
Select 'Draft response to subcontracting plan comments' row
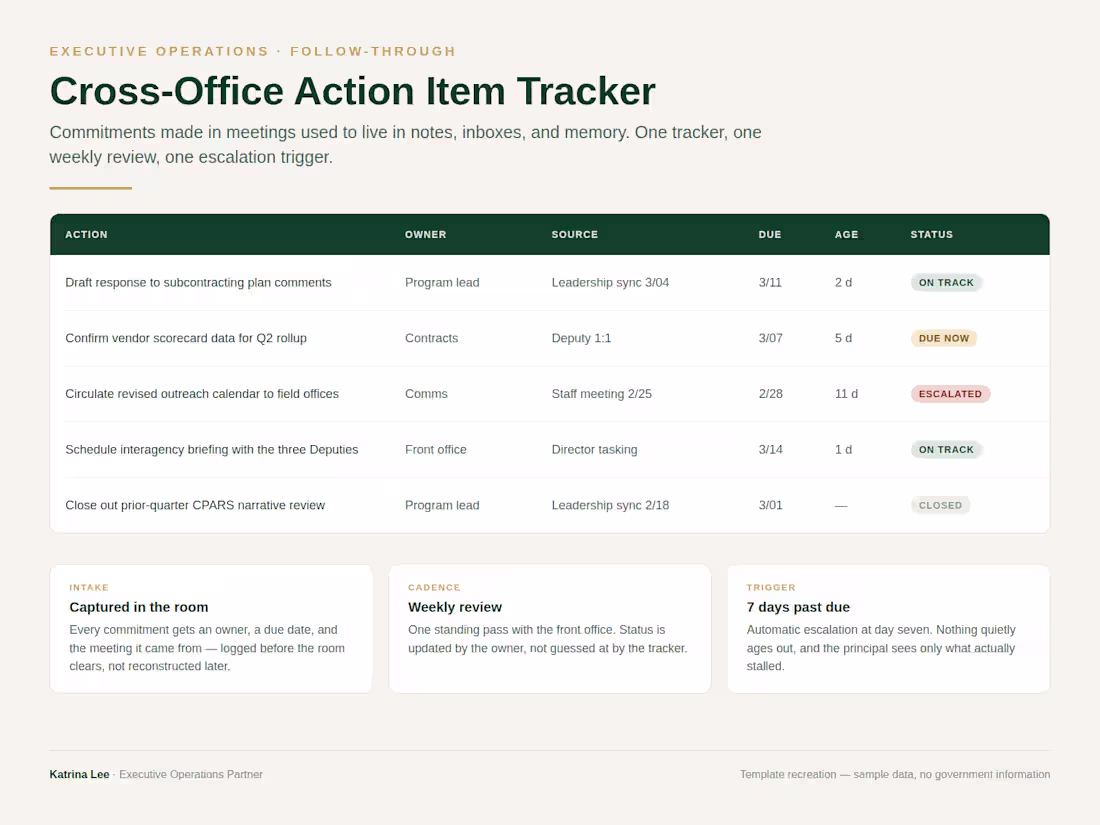pos(550,283)
